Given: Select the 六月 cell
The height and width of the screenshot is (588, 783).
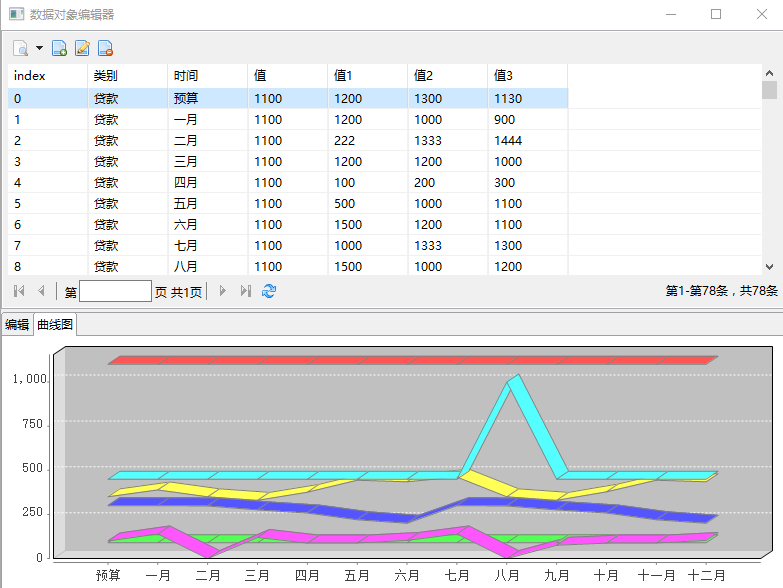Looking at the screenshot, I should (208, 225).
